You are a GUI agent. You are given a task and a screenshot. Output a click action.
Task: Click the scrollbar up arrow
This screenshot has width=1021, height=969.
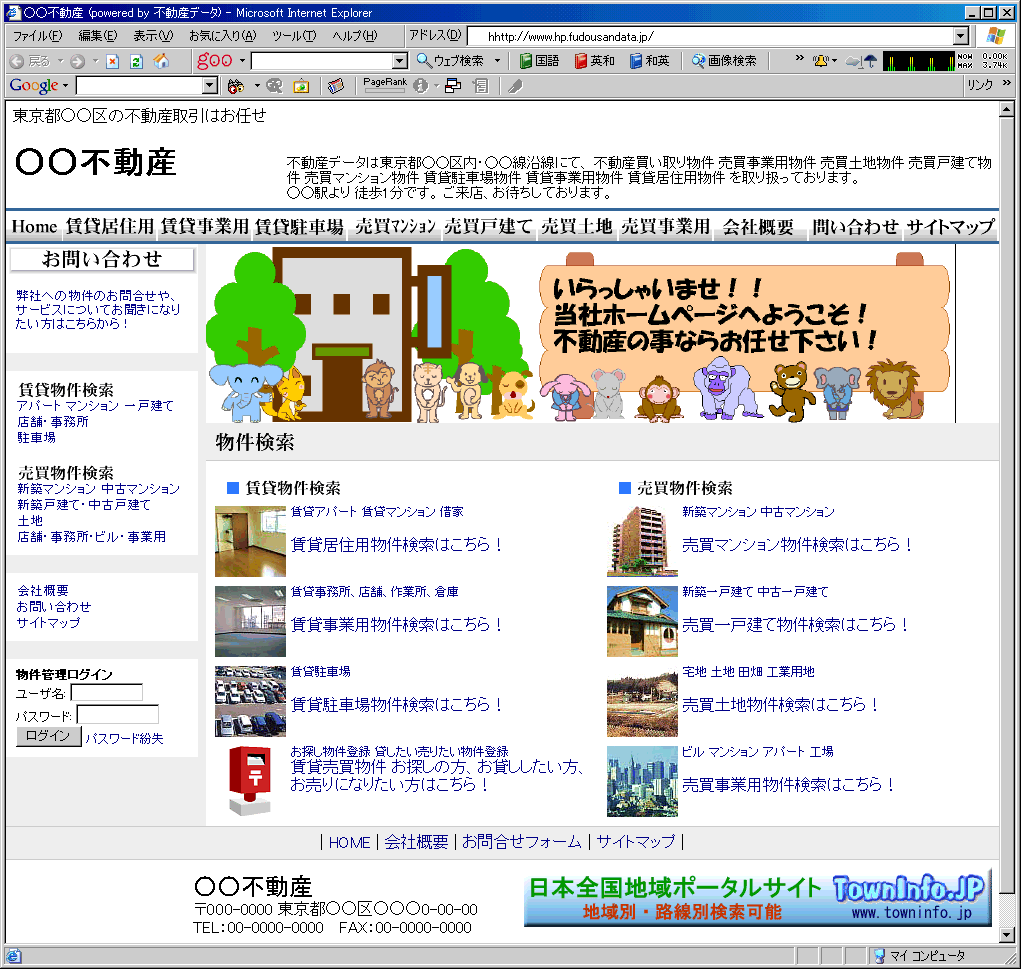[1007, 109]
